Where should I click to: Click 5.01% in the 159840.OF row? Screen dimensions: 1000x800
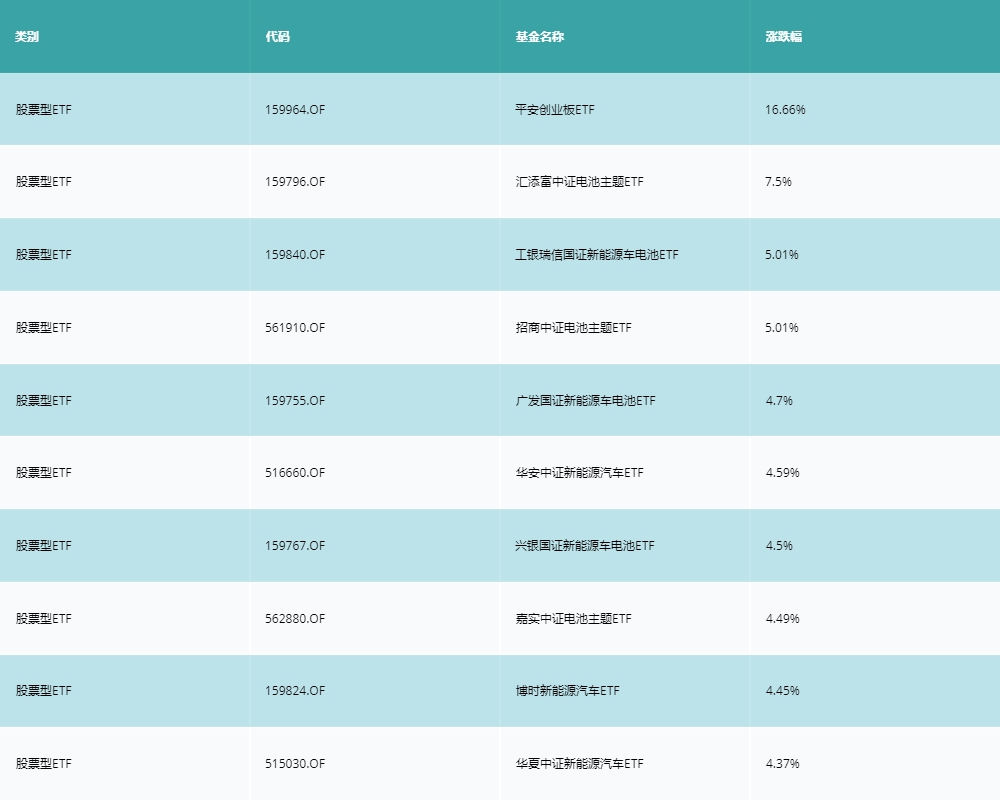[x=782, y=255]
